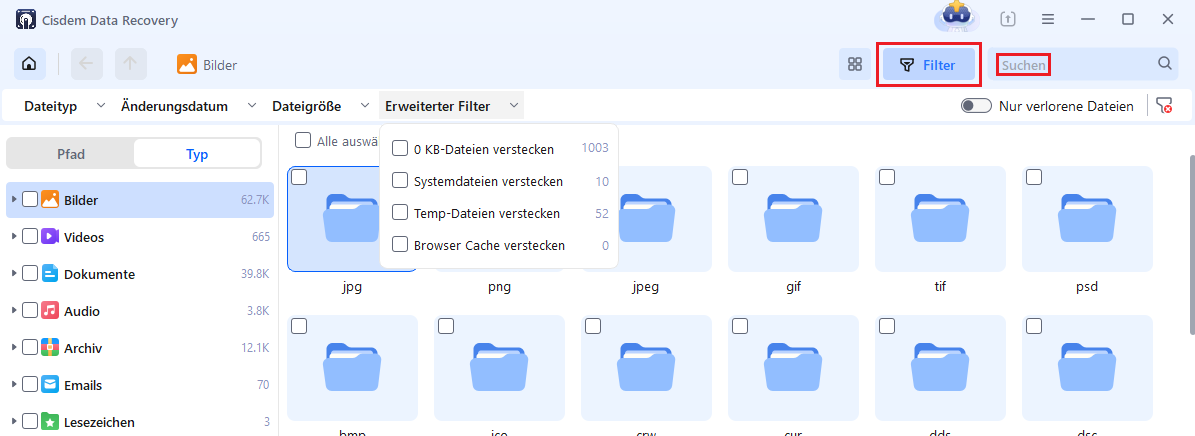This screenshot has height=436, width=1195.
Task: Expand the Archiv tree node arrow
Action: coord(14,348)
